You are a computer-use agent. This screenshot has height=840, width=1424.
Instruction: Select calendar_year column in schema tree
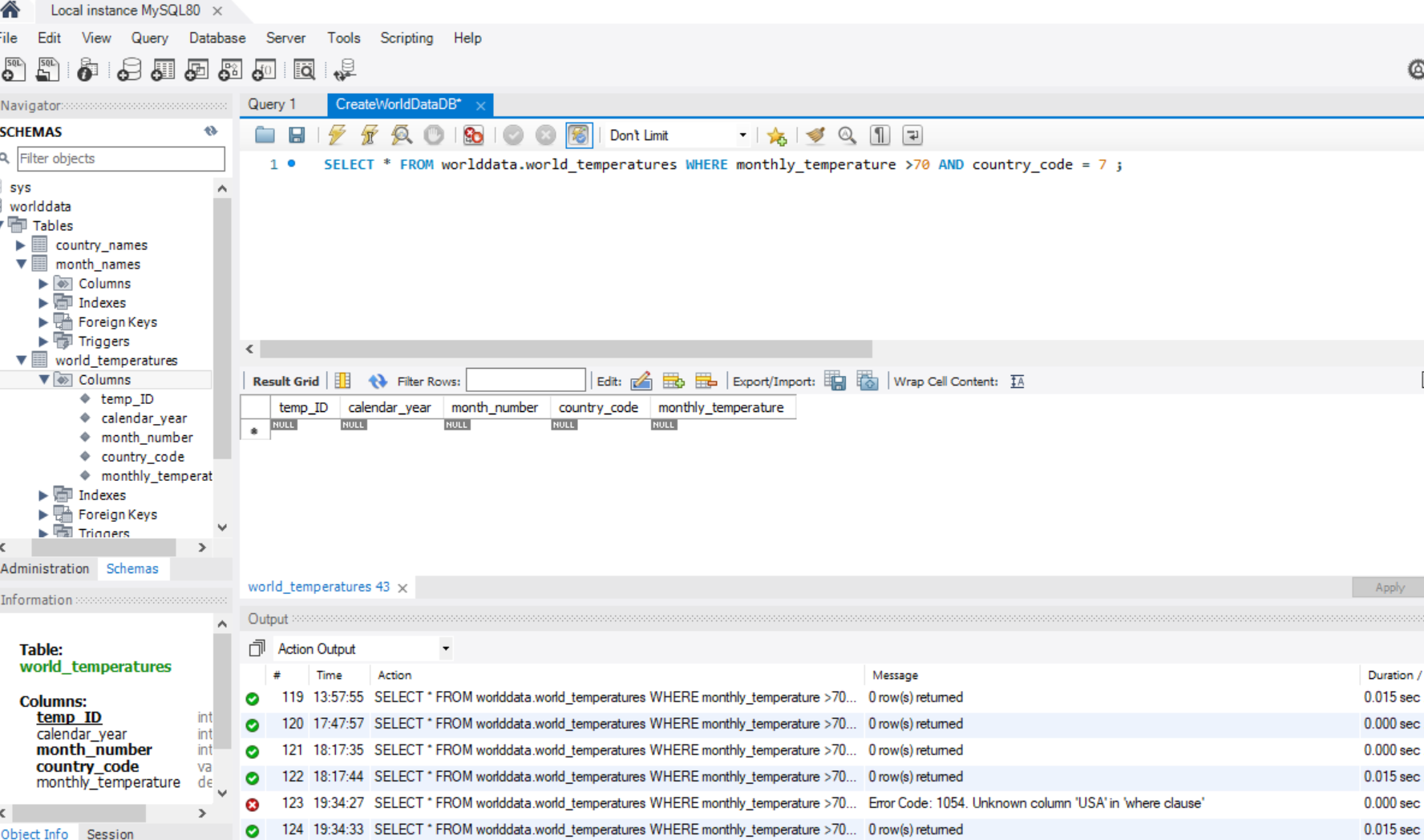click(144, 418)
